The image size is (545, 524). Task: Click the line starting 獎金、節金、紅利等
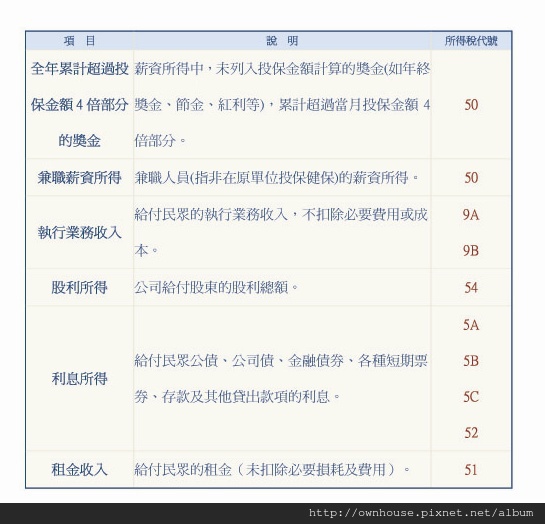[x=282, y=105]
